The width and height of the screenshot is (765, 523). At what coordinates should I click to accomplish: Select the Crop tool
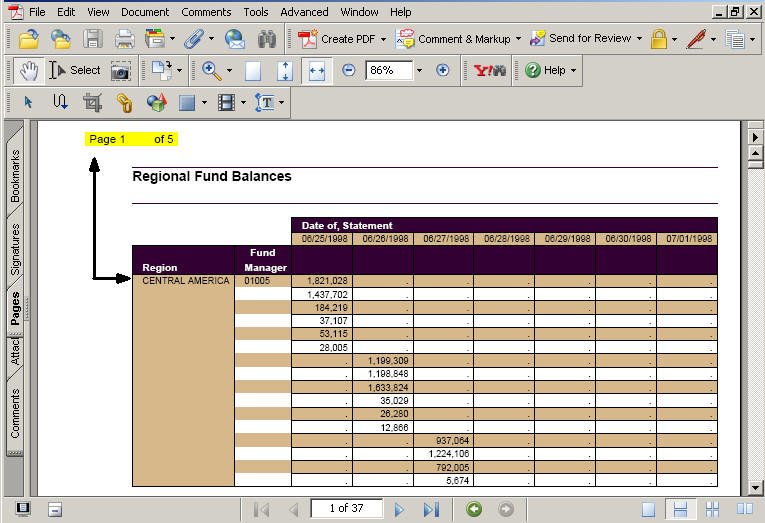(x=92, y=102)
